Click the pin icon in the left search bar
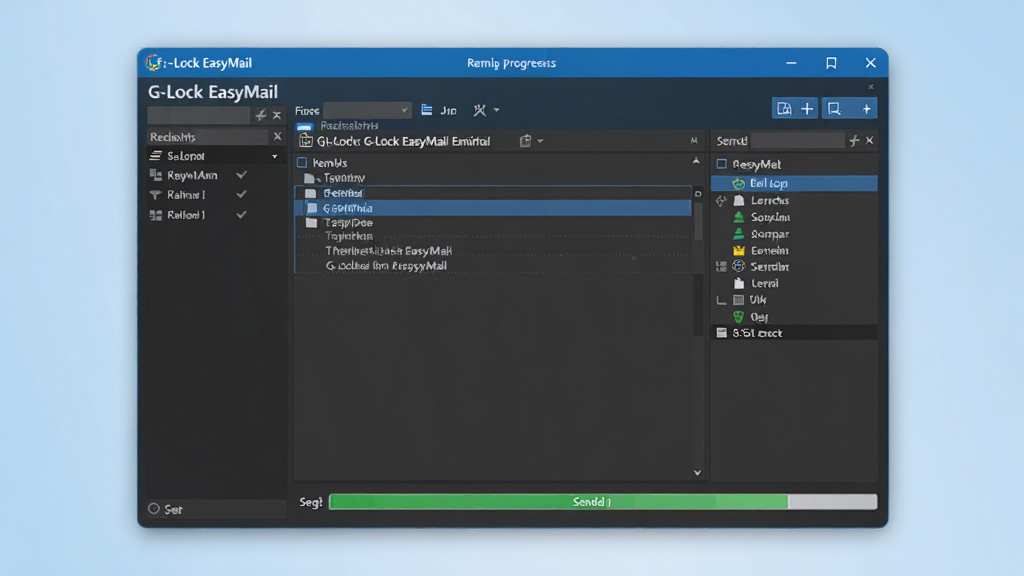 pyautogui.click(x=261, y=116)
